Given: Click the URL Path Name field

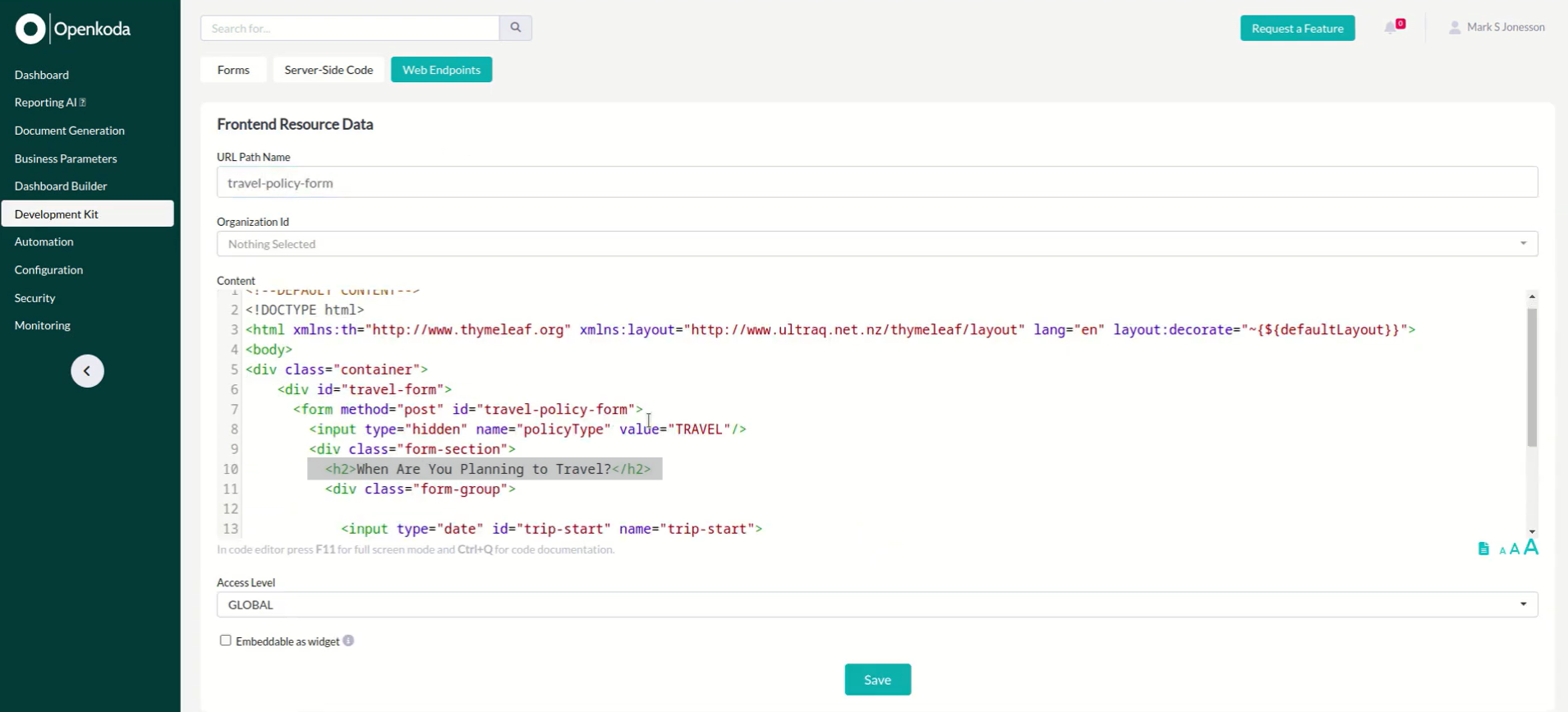Looking at the screenshot, I should click(x=877, y=182).
